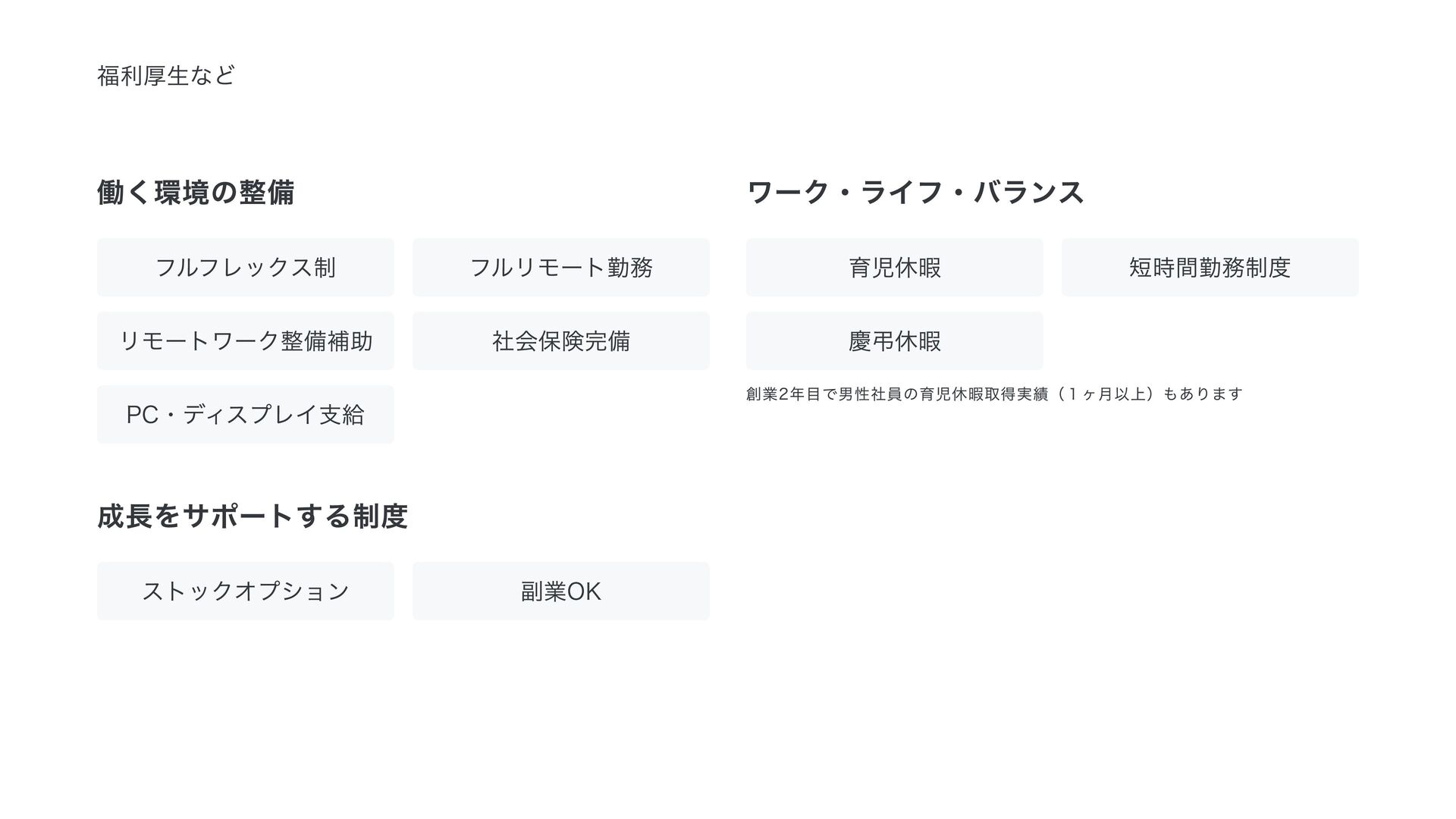Image resolution: width=1456 pixels, height=819 pixels.
Task: Click the ワーク・ライフ・バランス heading
Action: [x=915, y=193]
